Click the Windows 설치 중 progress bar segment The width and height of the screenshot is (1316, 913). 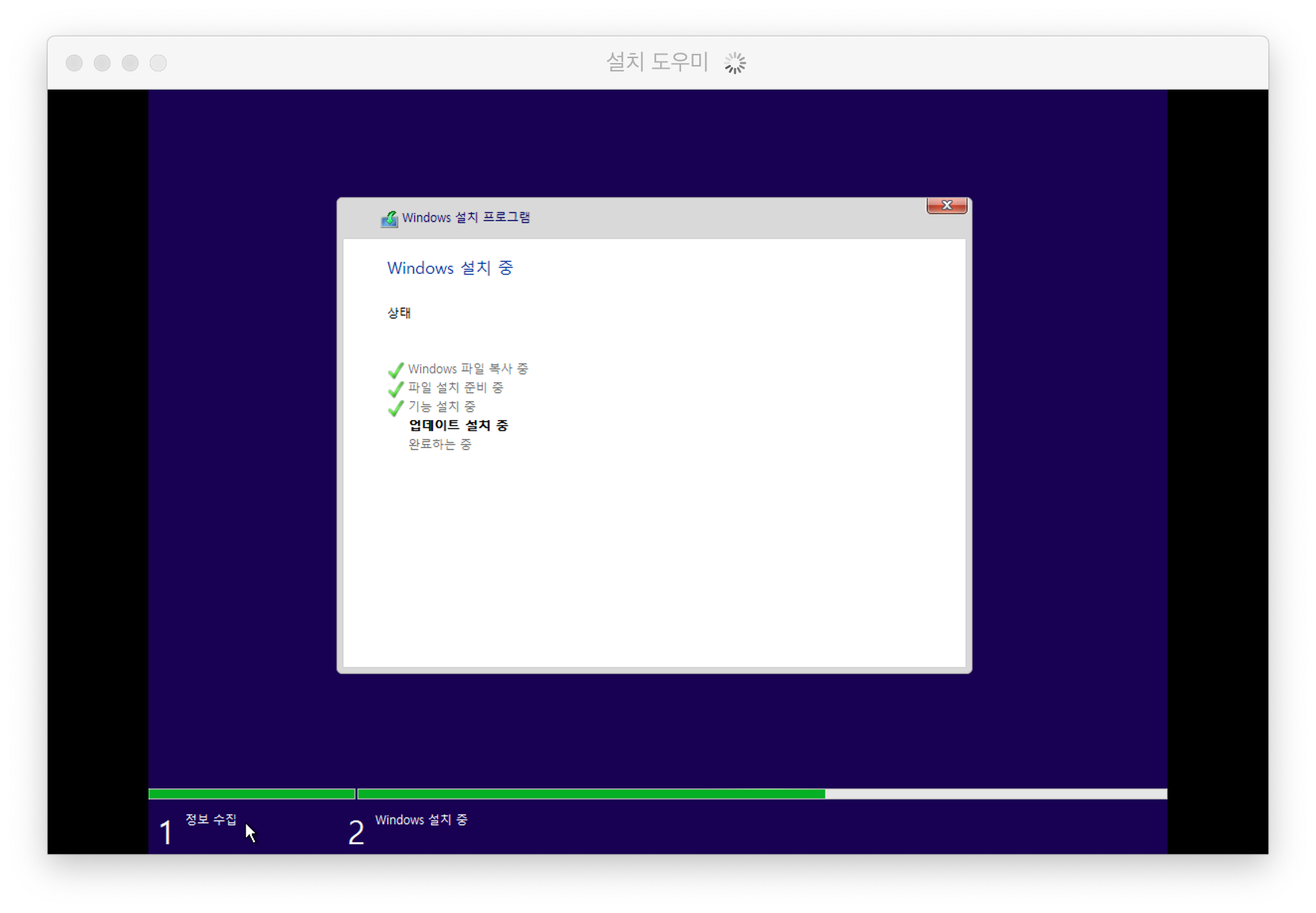click(x=762, y=794)
